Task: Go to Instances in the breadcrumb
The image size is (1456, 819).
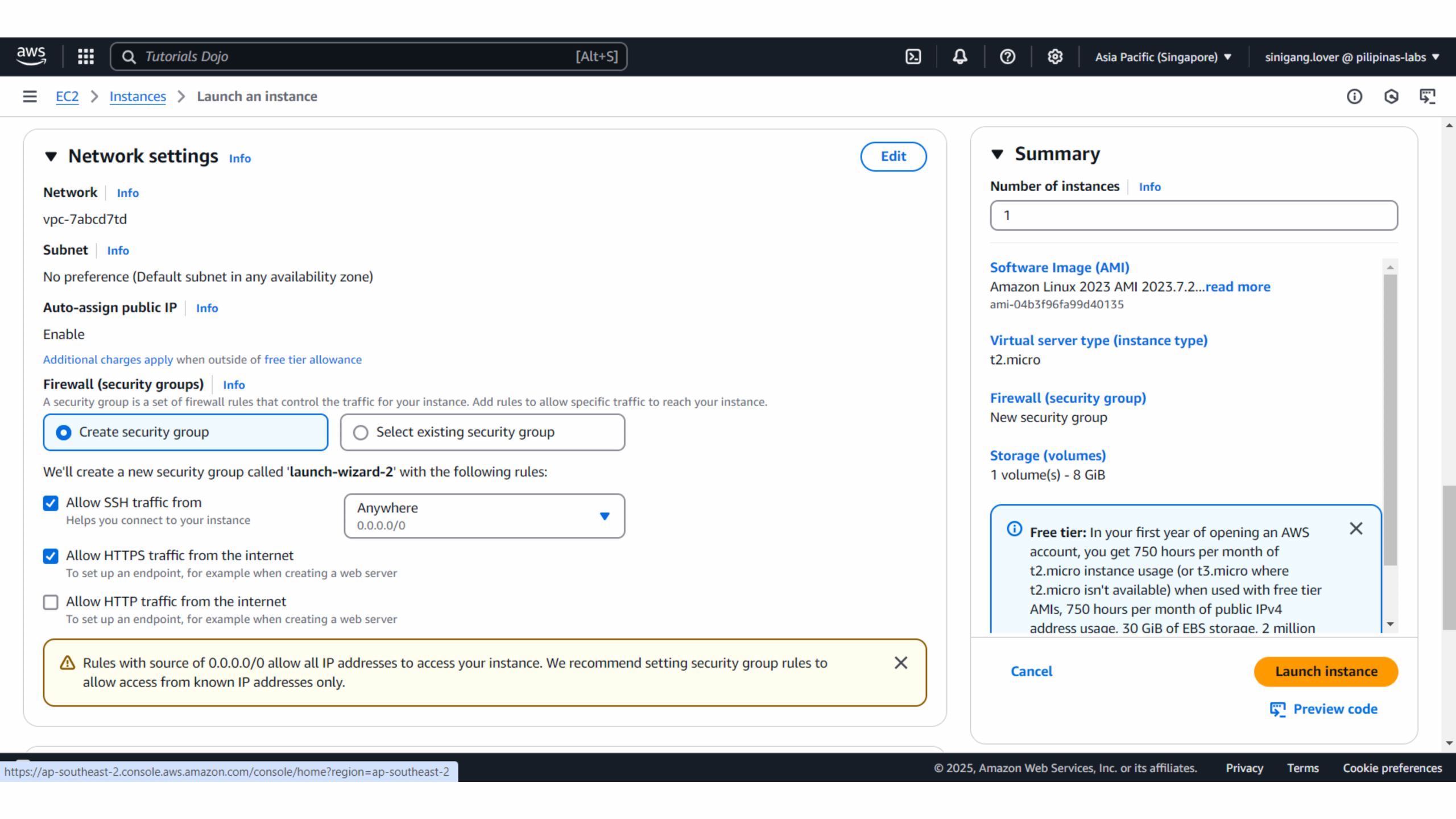Action: coord(138,96)
